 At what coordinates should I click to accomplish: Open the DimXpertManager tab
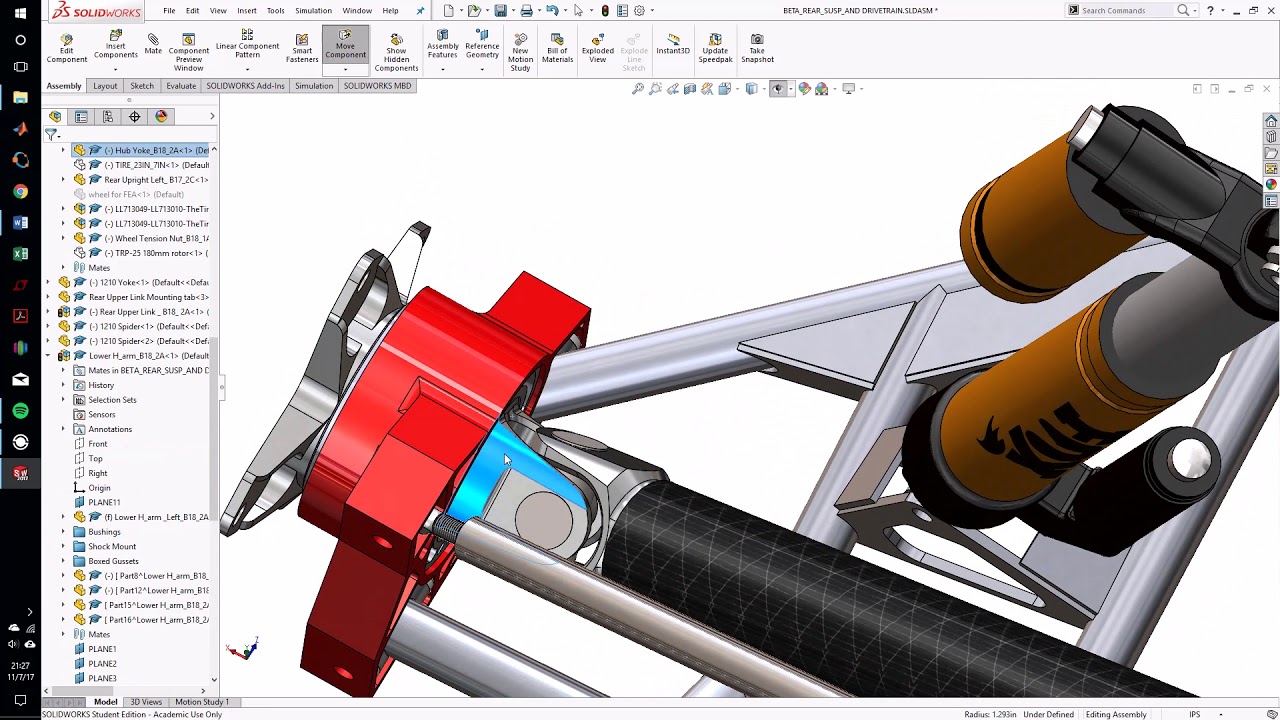[135, 116]
